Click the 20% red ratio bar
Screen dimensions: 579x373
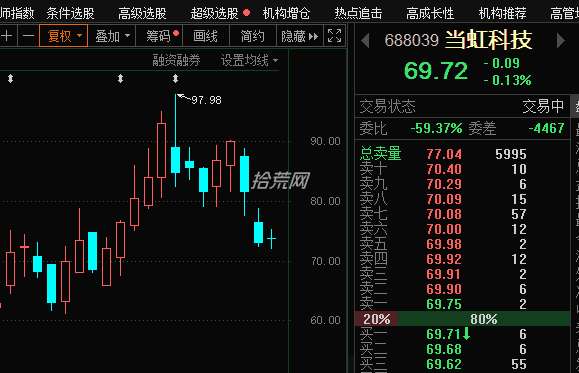pyautogui.click(x=376, y=319)
